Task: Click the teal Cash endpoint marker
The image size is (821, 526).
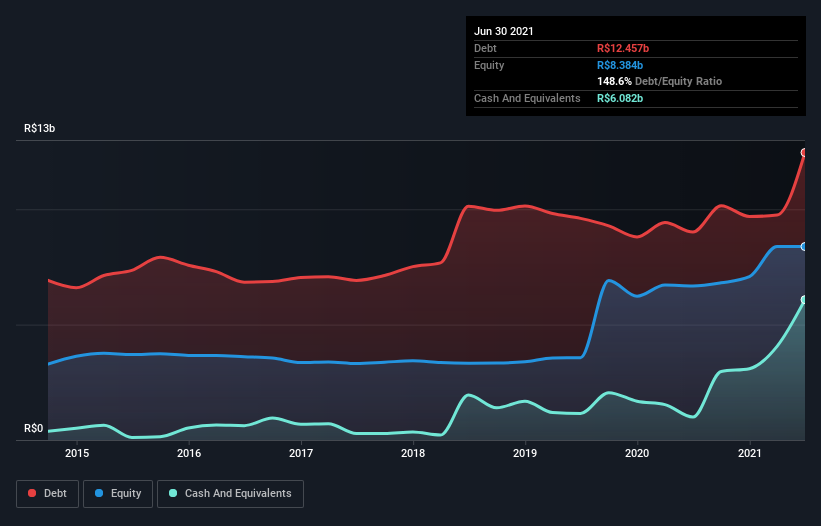Action: pyautogui.click(x=804, y=300)
